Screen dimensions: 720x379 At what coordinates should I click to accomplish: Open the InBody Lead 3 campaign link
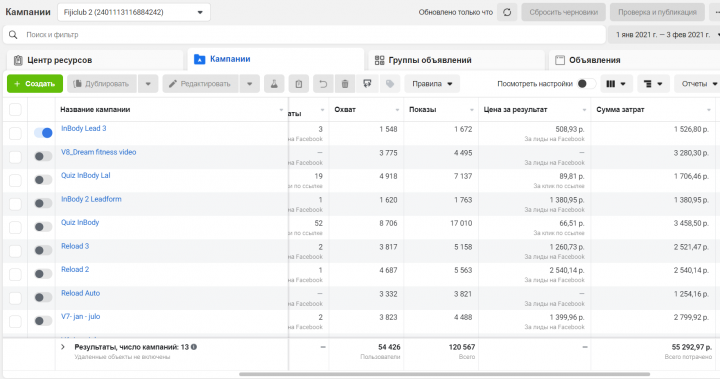tap(84, 129)
